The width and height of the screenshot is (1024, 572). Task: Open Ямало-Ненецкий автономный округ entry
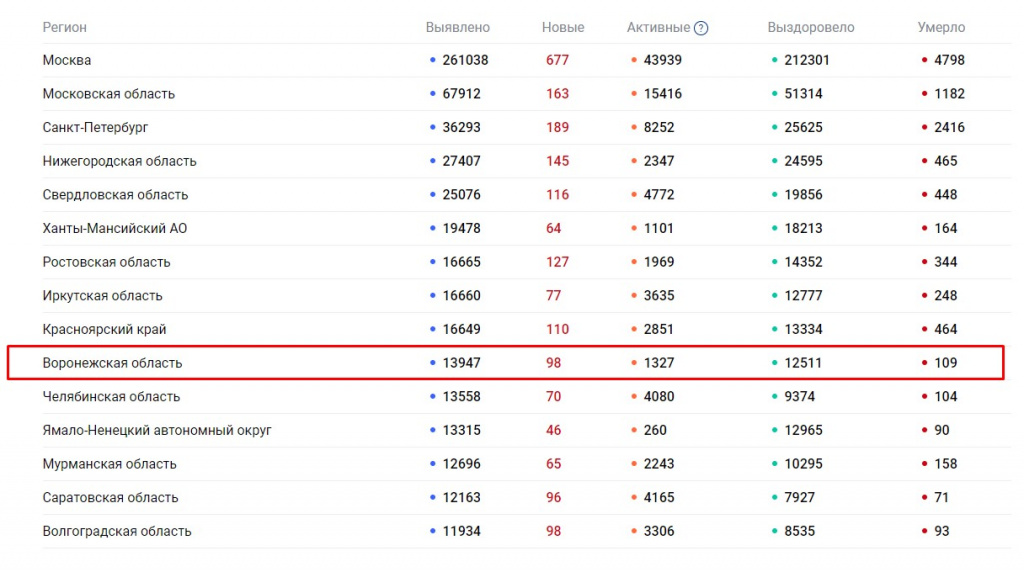[x=157, y=431]
